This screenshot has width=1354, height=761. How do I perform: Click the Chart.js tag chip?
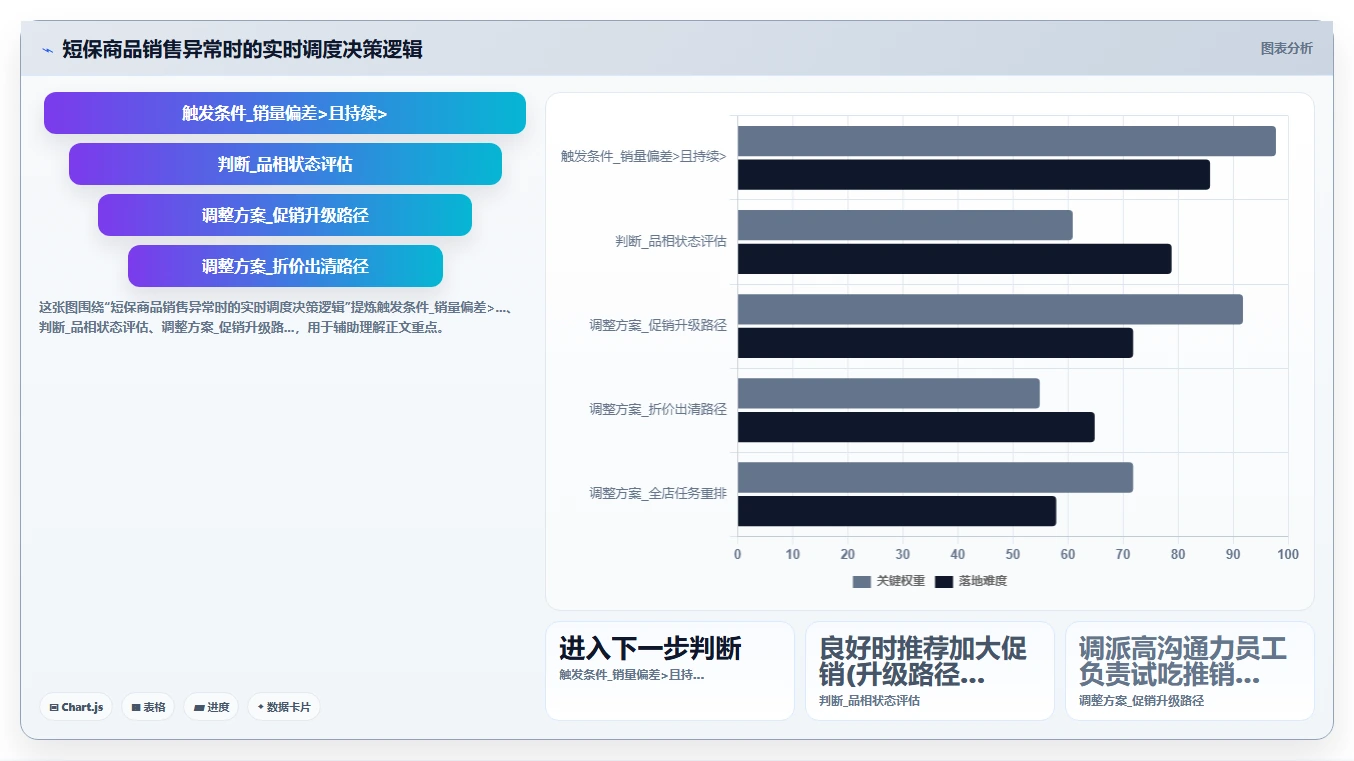point(76,707)
